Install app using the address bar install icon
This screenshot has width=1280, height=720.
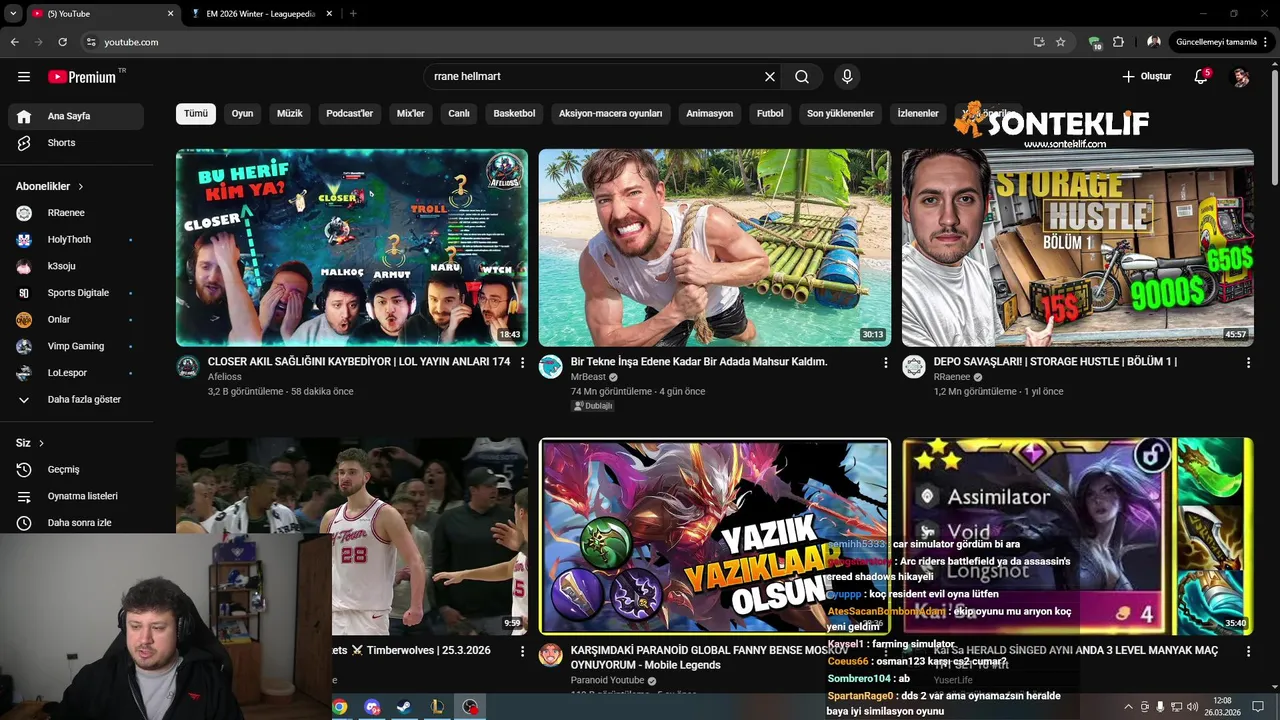[1039, 42]
